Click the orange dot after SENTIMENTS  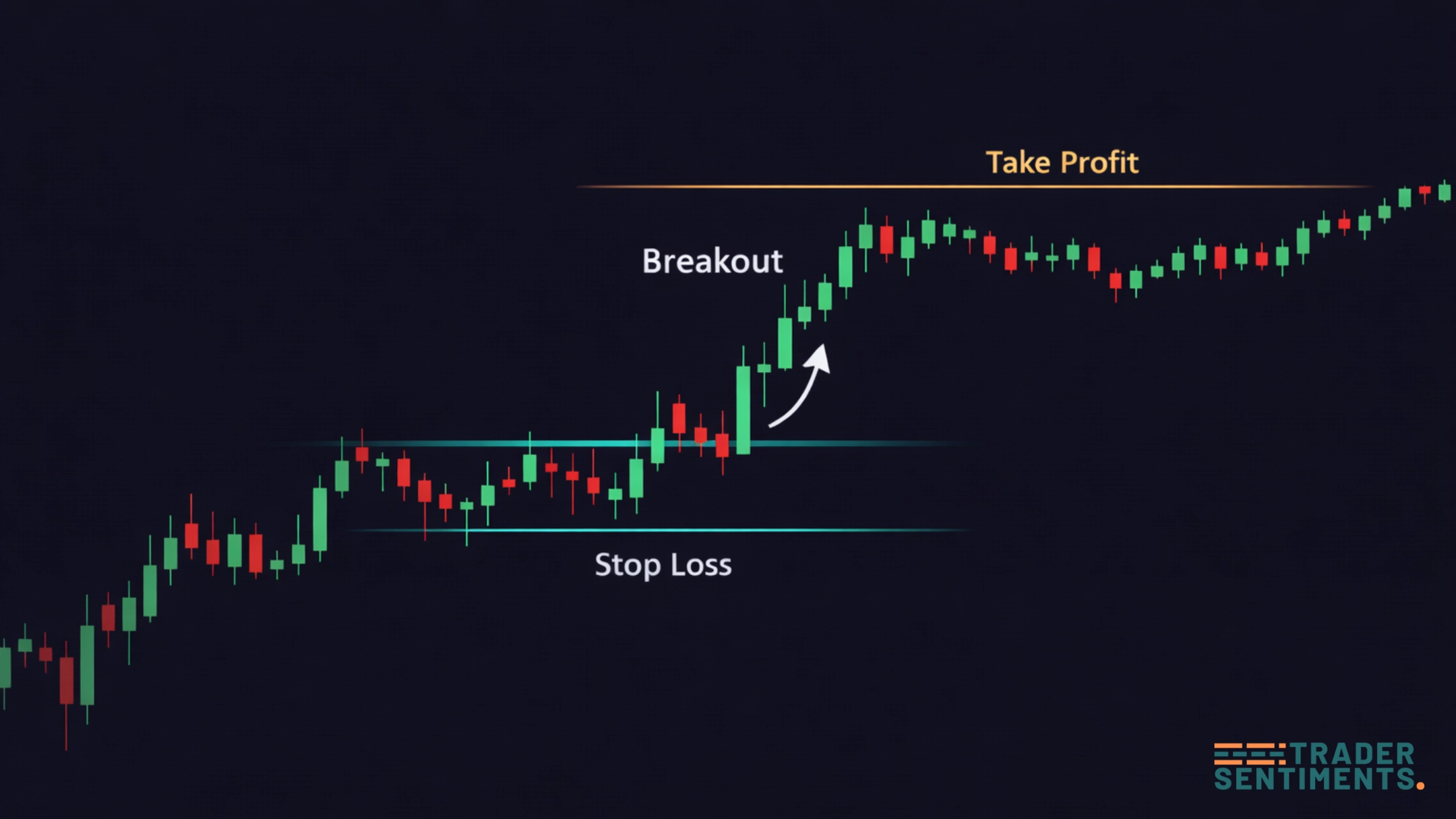pyautogui.click(x=1420, y=785)
